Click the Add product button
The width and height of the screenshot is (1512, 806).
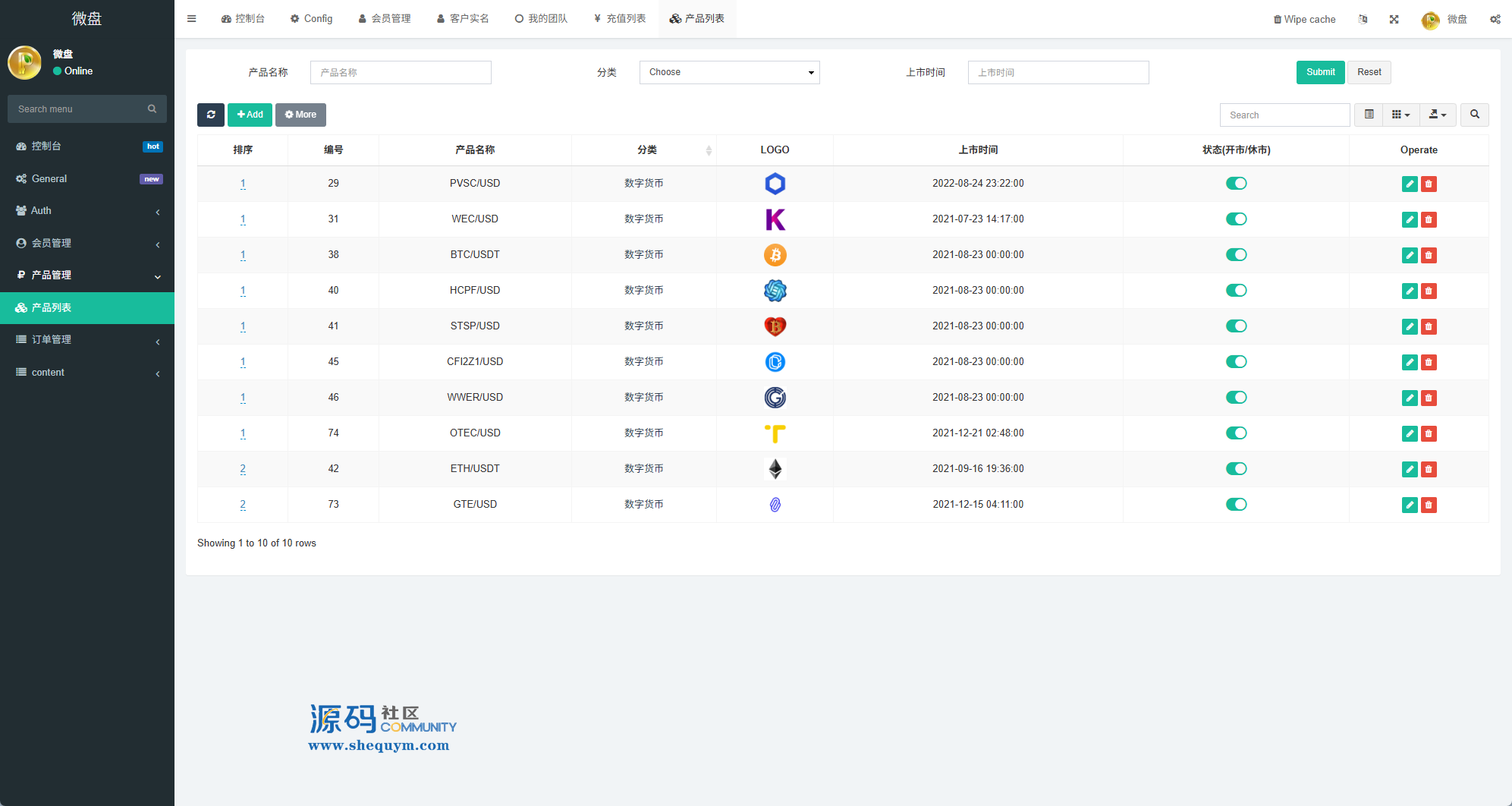(250, 115)
